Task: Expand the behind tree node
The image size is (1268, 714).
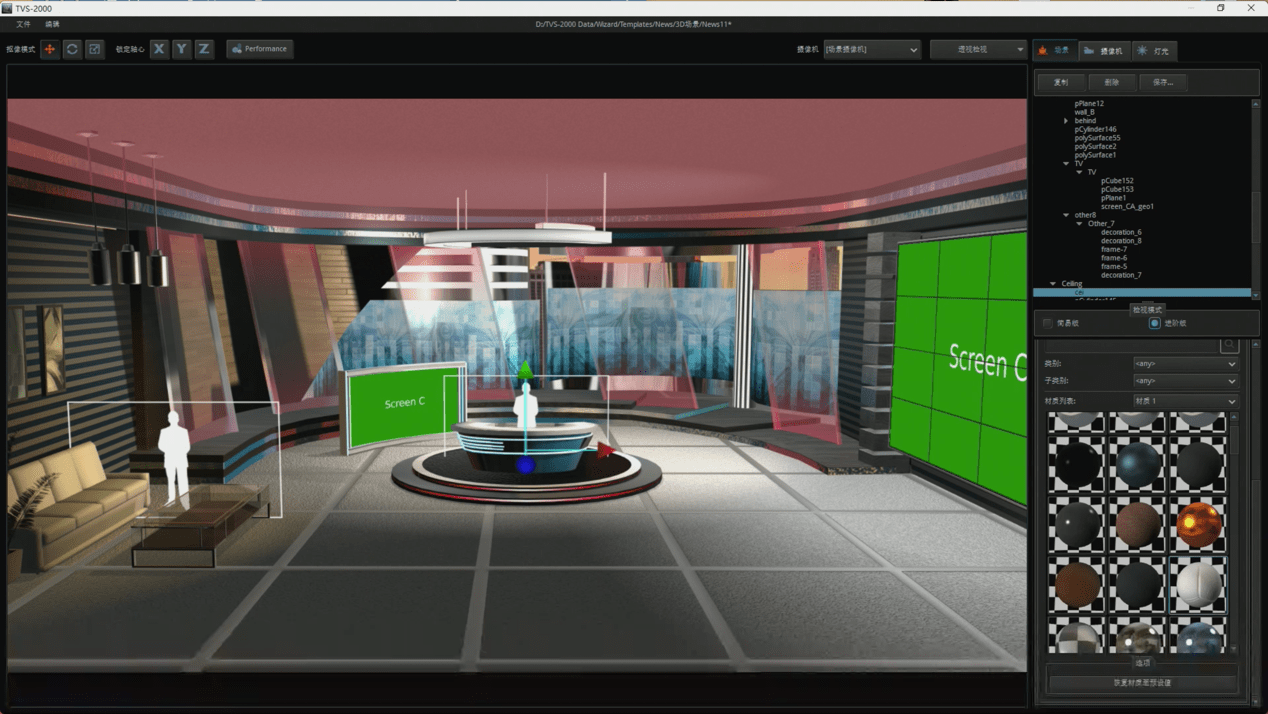Action: (x=1066, y=121)
